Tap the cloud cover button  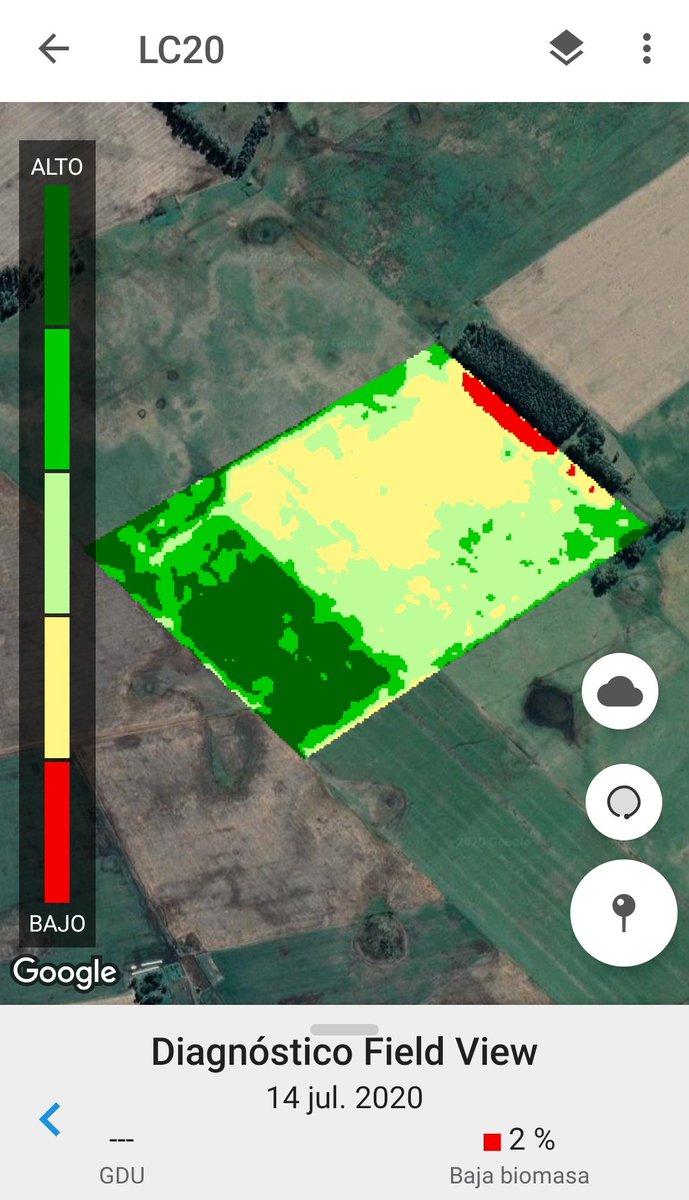pos(622,691)
